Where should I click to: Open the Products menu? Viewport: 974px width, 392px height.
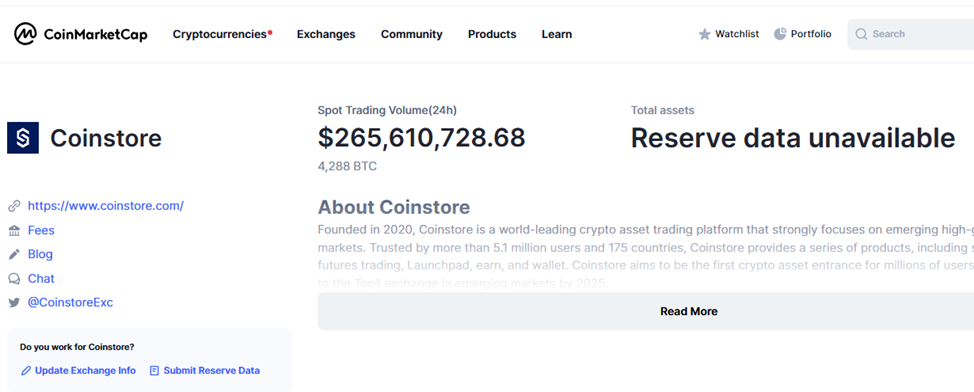[x=492, y=34]
